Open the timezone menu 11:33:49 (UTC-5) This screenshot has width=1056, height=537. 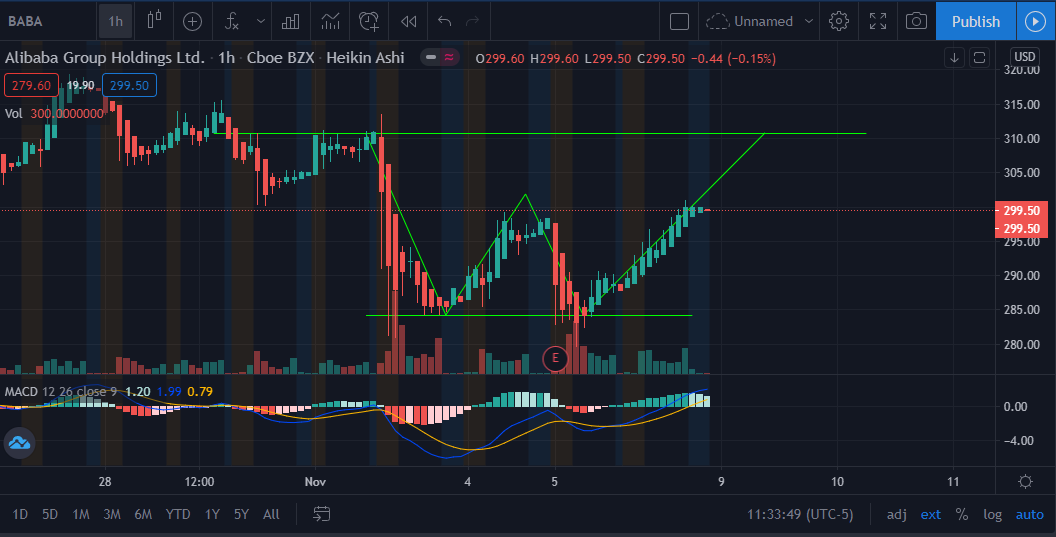coord(800,514)
